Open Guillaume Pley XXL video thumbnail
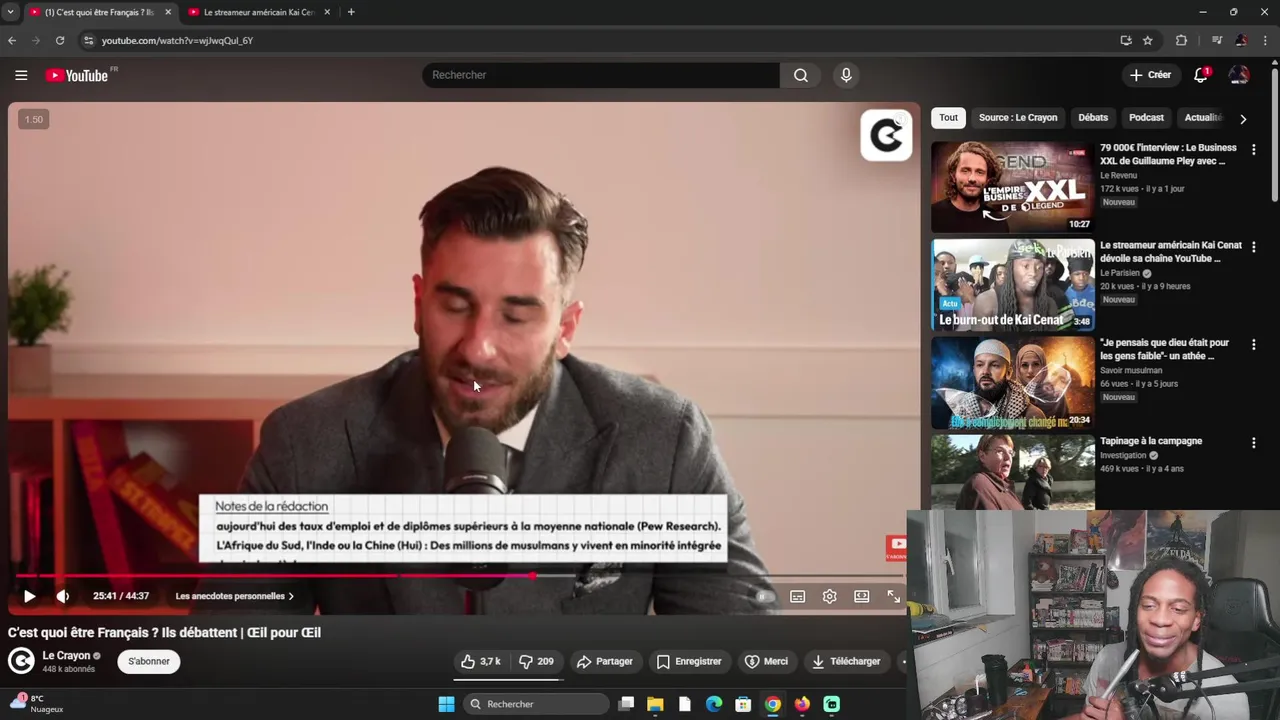Viewport: 1280px width, 720px height. coord(1013,187)
